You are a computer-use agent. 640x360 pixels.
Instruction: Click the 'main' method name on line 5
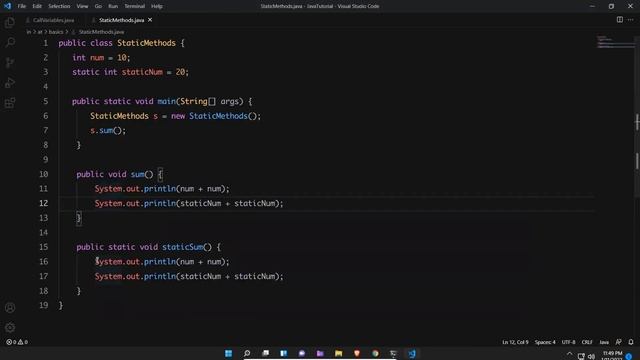167,101
